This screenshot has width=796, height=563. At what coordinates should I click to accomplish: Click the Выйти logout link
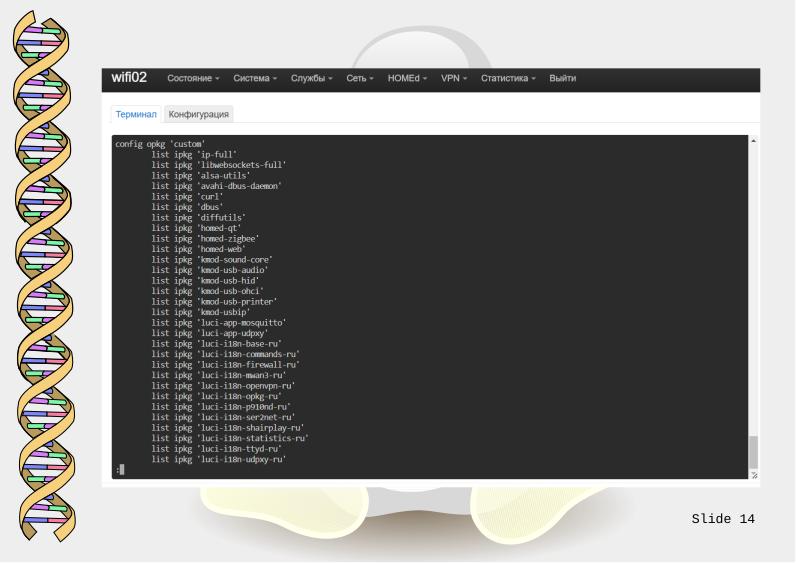[563, 79]
